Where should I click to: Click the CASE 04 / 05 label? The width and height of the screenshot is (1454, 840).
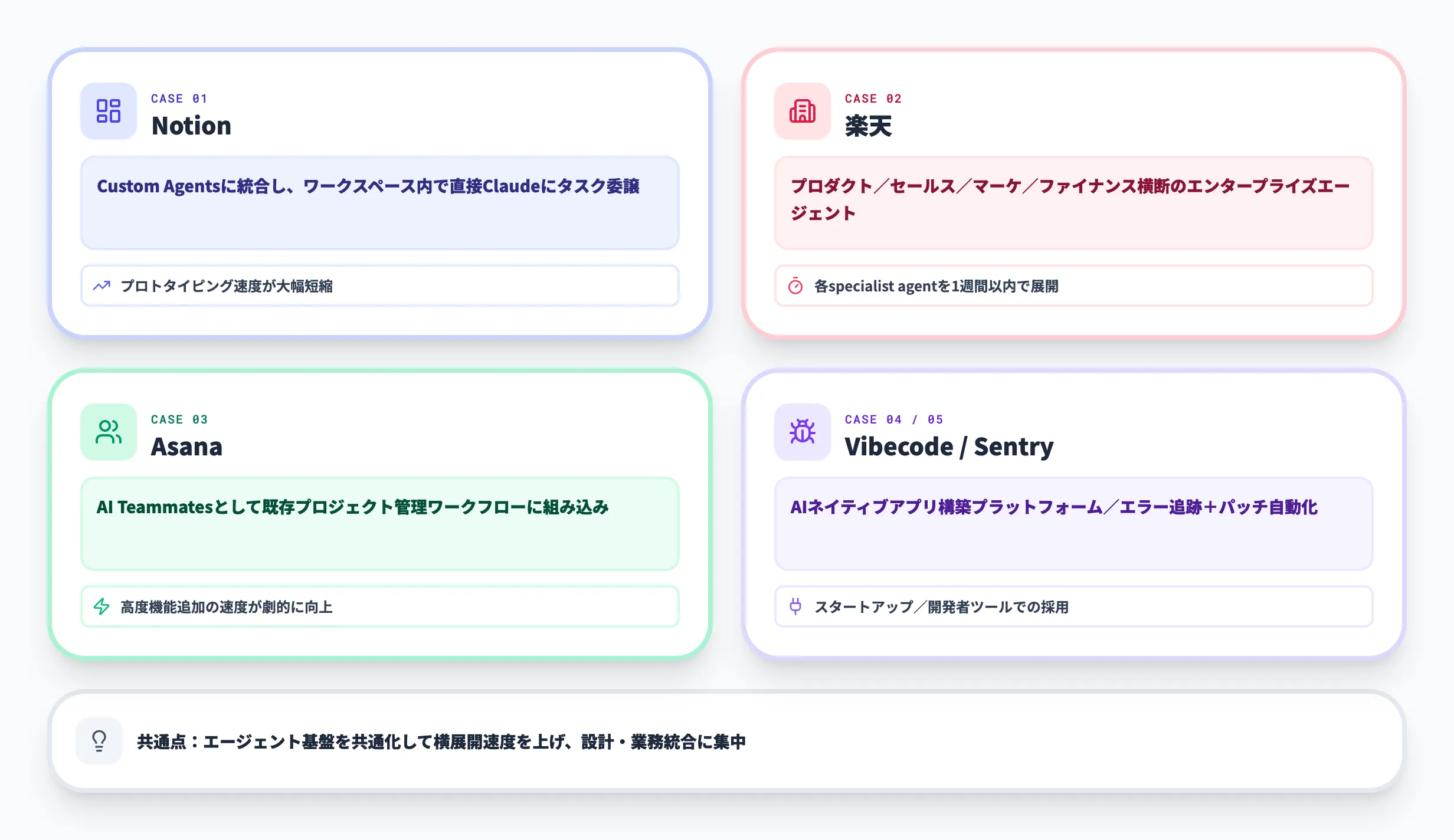(x=893, y=419)
